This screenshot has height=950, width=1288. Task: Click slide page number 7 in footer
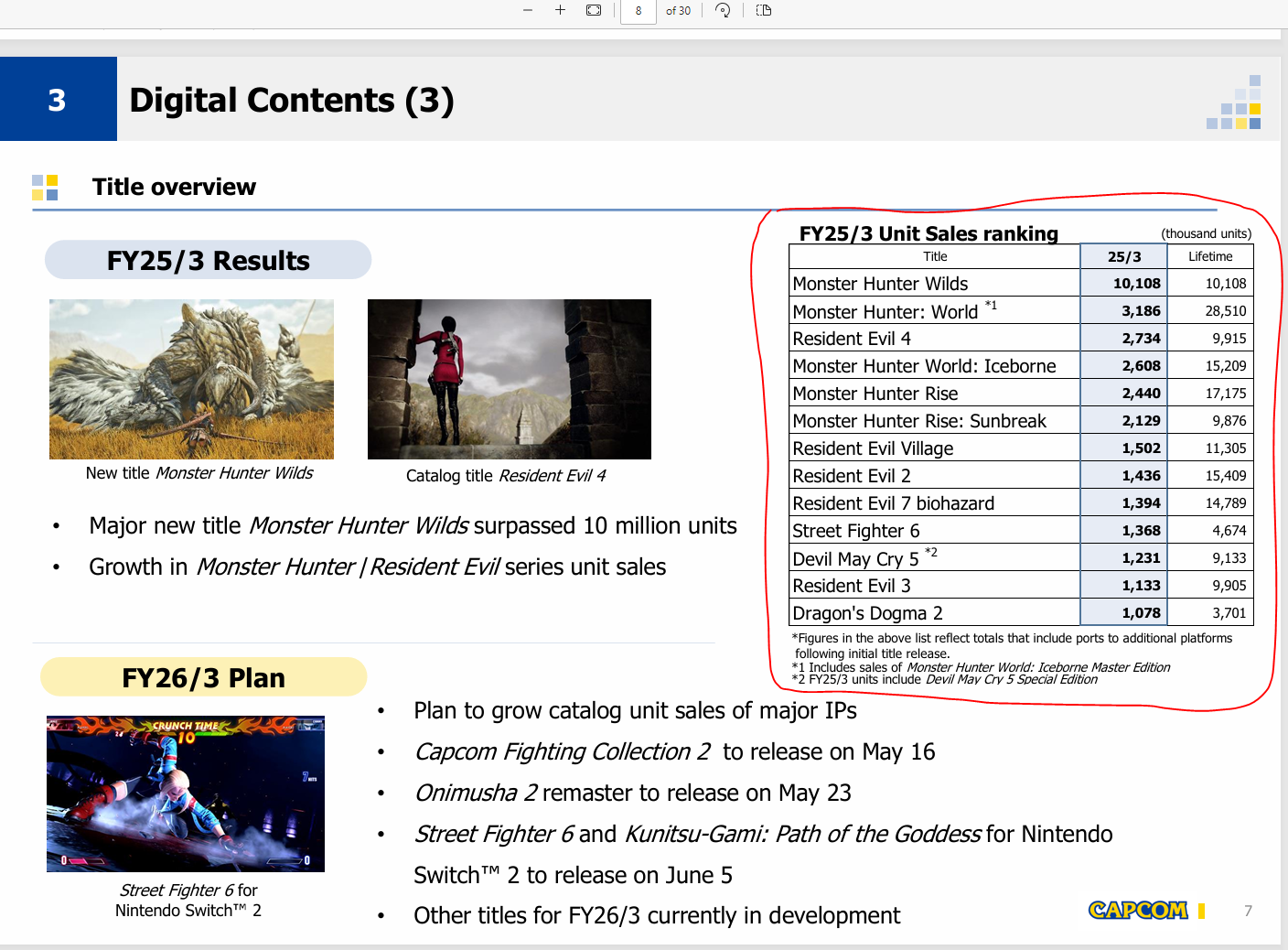(x=1248, y=911)
